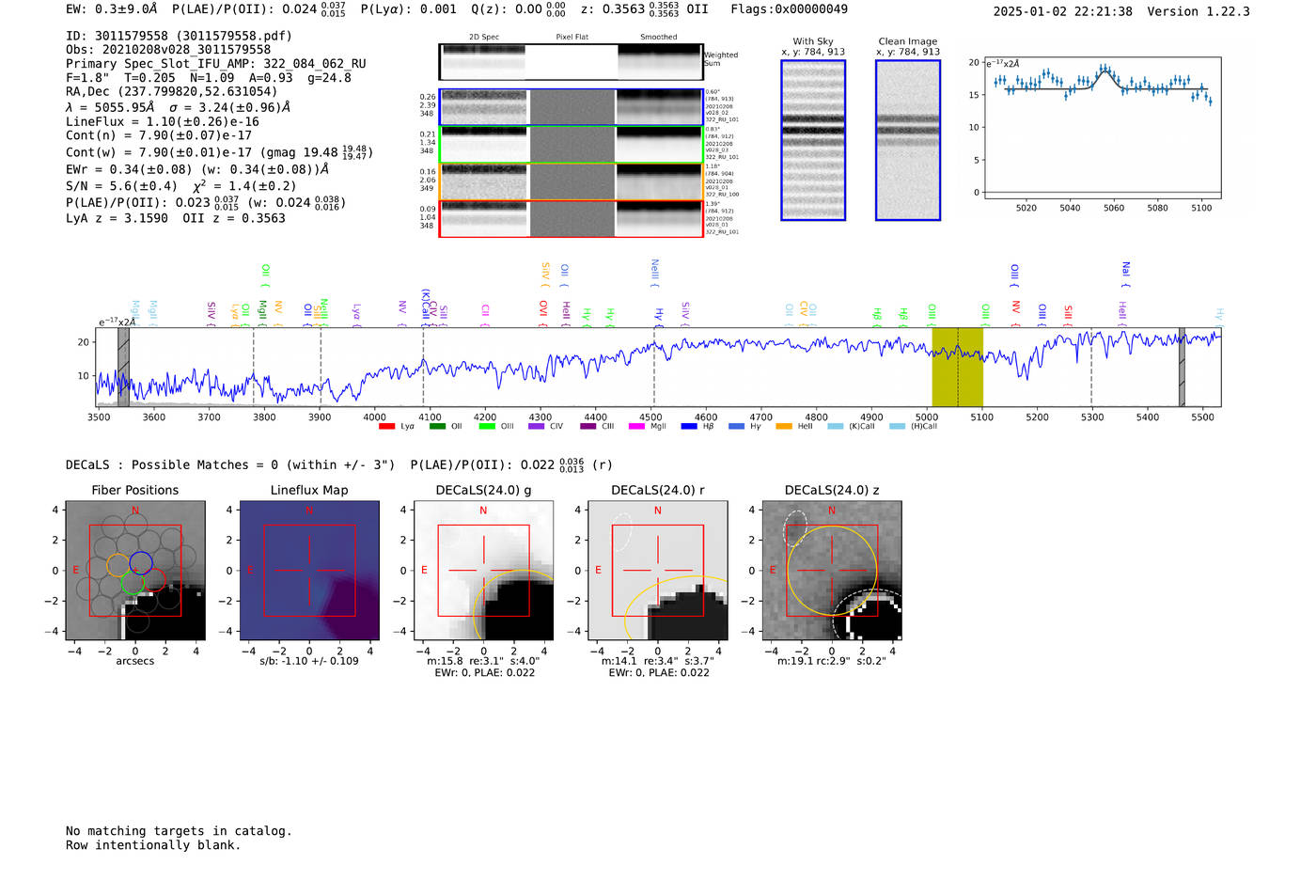Click the Flags:0x00000049 header text

point(789,9)
